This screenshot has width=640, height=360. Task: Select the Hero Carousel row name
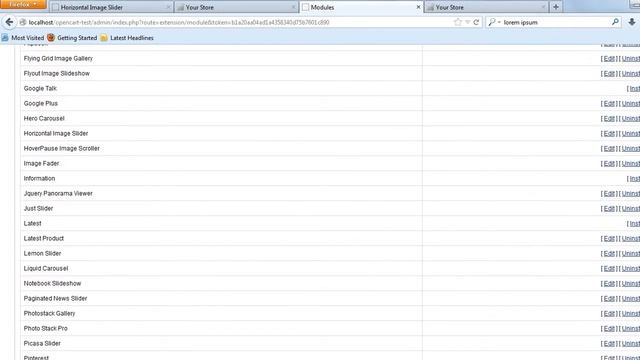(44, 119)
